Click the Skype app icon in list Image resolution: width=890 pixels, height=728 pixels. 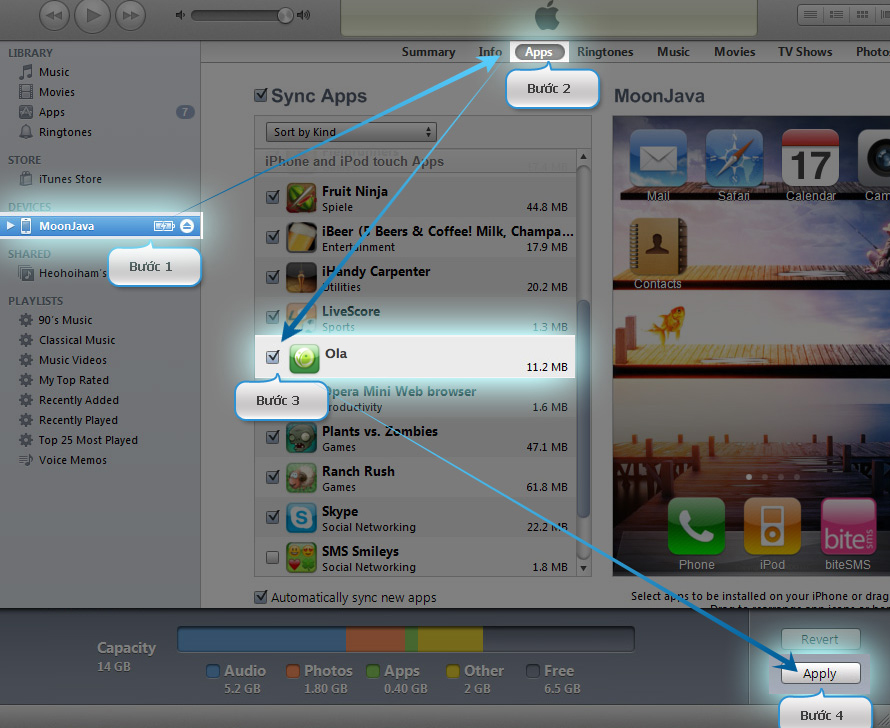301,517
